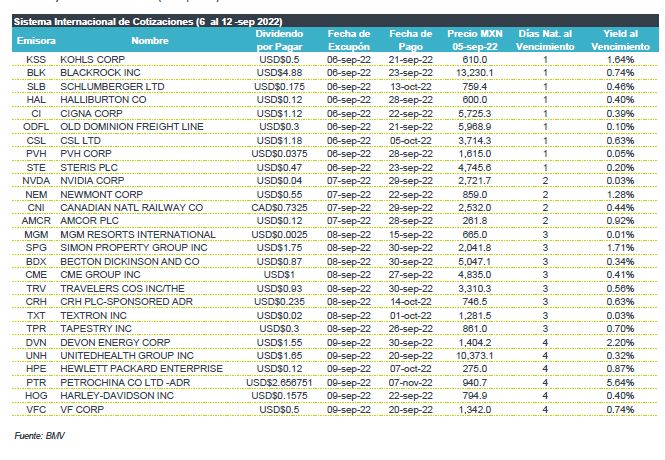Screen dimensions: 665x460
Task: Click the 'Dividendo por Pagar' column header
Action: (279, 40)
